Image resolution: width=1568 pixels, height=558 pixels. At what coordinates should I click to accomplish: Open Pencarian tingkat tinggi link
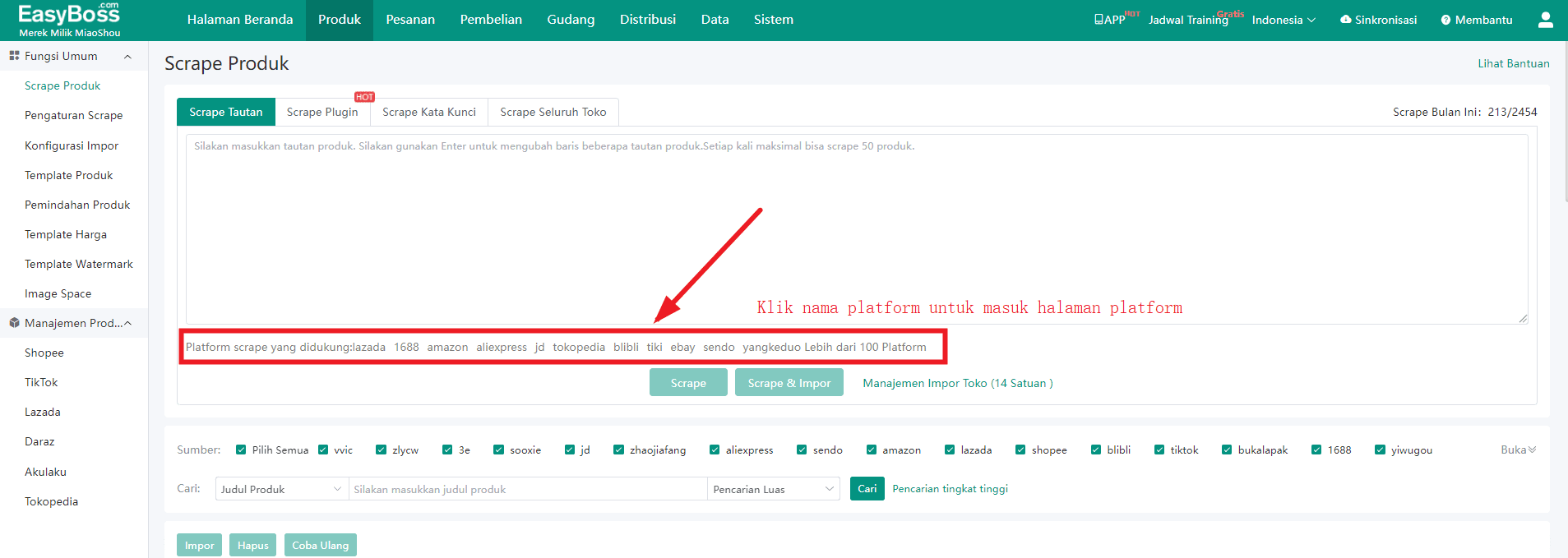pyautogui.click(x=950, y=489)
